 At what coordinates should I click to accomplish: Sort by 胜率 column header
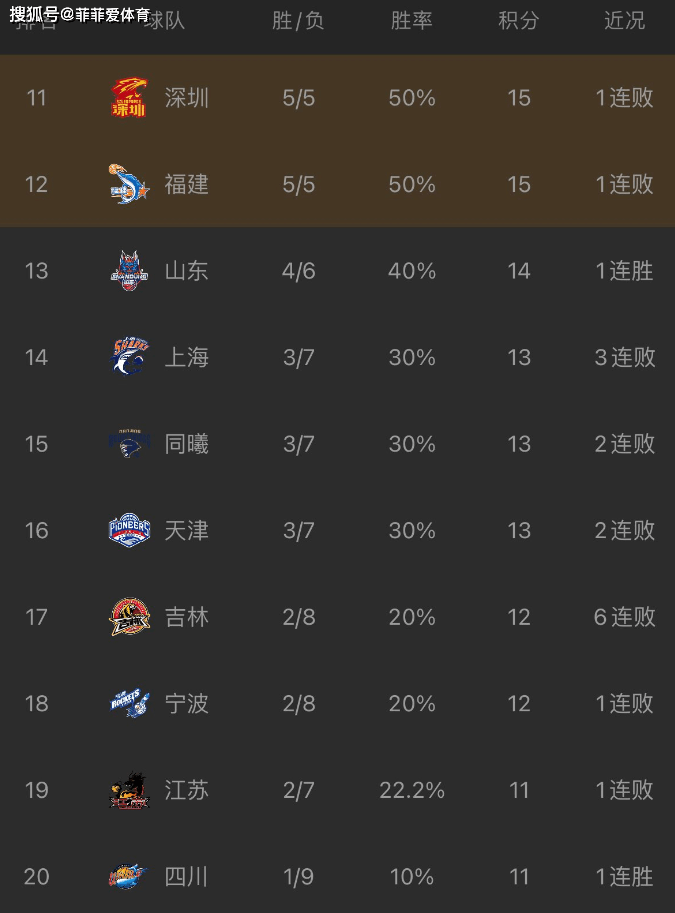(411, 21)
